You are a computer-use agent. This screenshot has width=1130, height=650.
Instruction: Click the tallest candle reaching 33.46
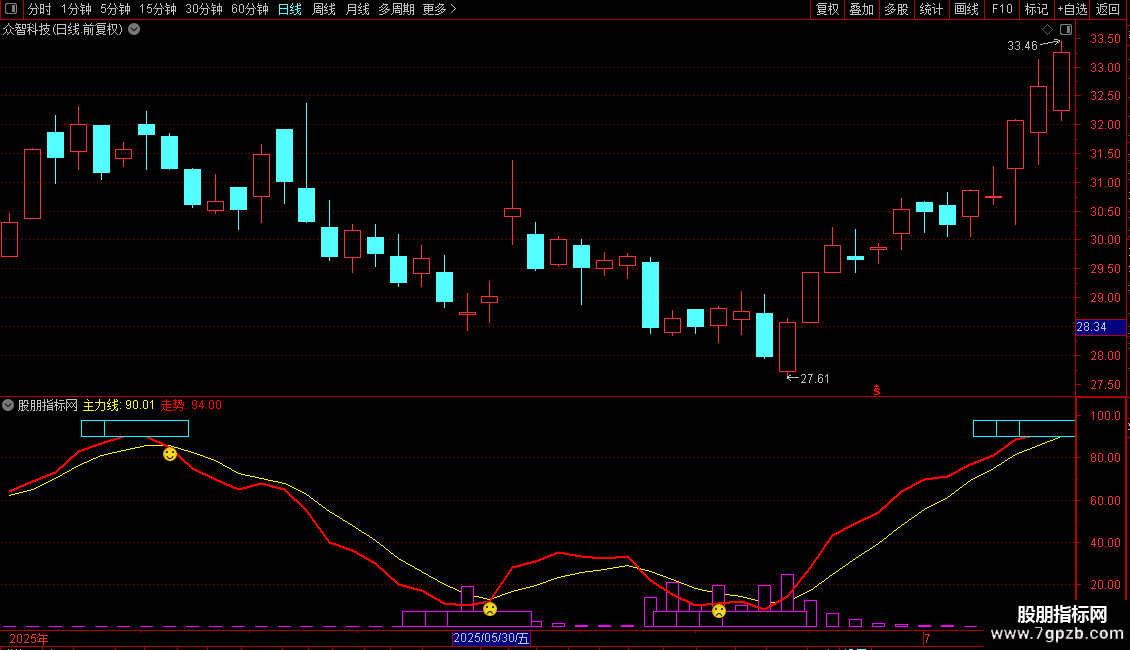pyautogui.click(x=1062, y=81)
